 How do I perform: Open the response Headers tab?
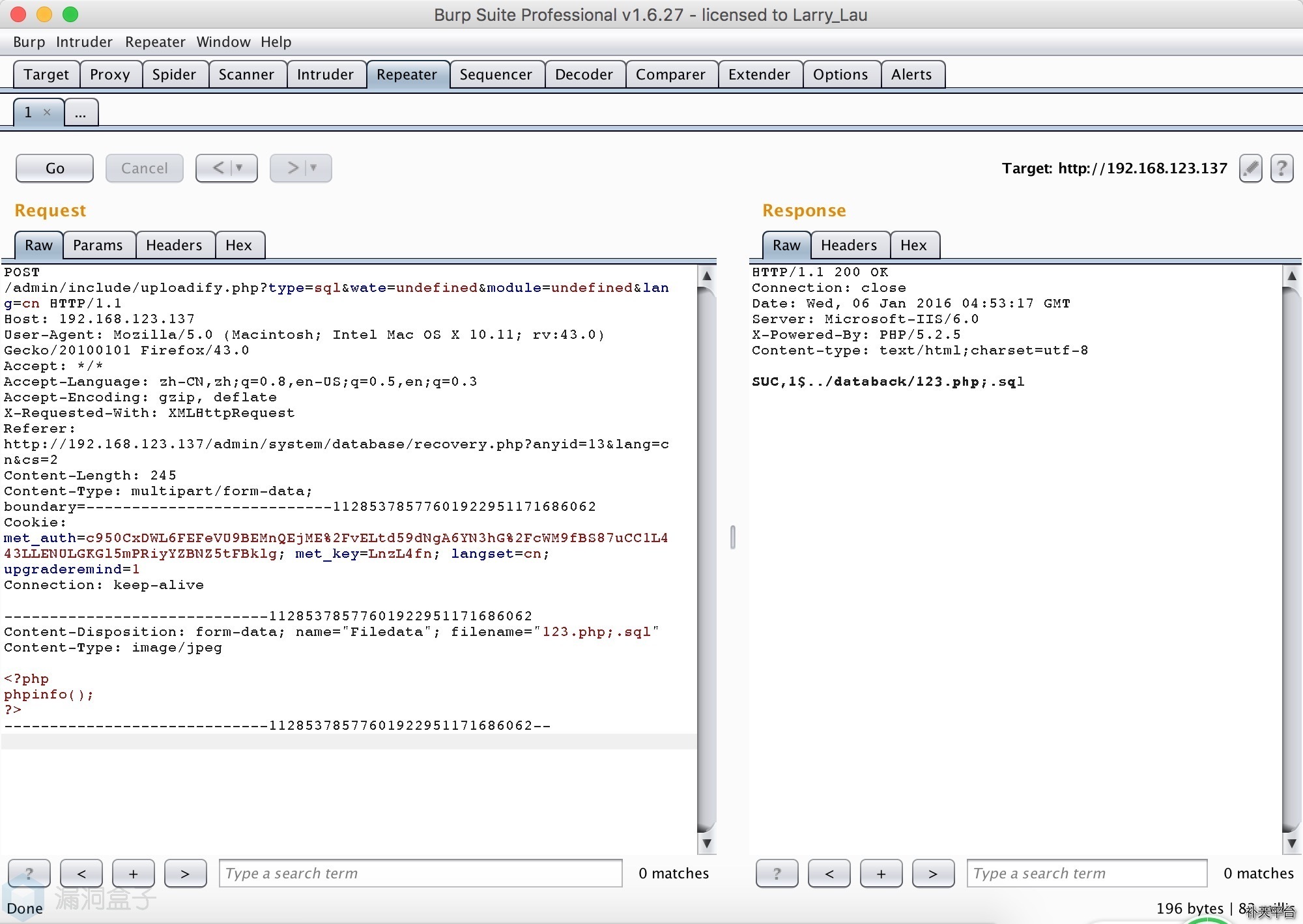pos(850,245)
